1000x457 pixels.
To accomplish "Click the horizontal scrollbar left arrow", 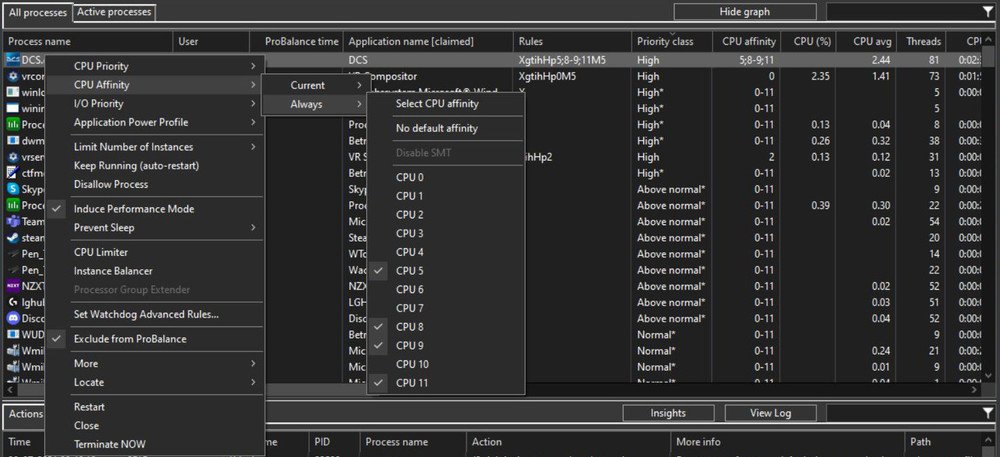I will click(x=8, y=388).
